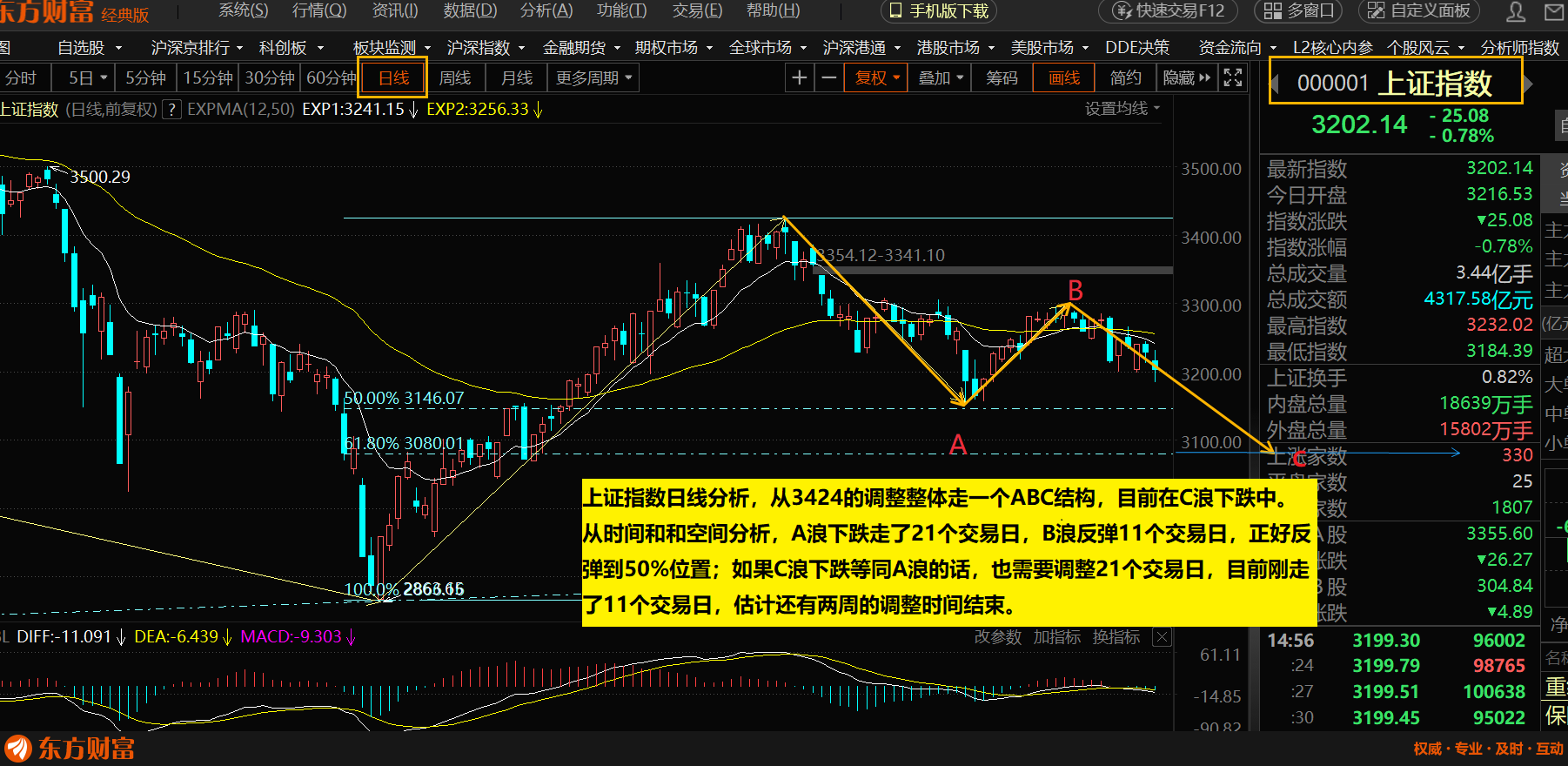The height and width of the screenshot is (766, 1568).
Task: Click the question mark help icon beside 上证指数
Action: tap(172, 110)
